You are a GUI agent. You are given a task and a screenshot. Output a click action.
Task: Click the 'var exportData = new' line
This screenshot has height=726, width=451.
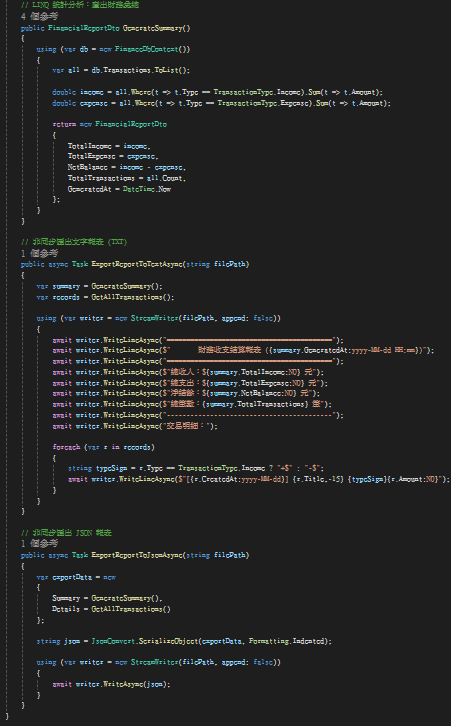click(x=76, y=578)
